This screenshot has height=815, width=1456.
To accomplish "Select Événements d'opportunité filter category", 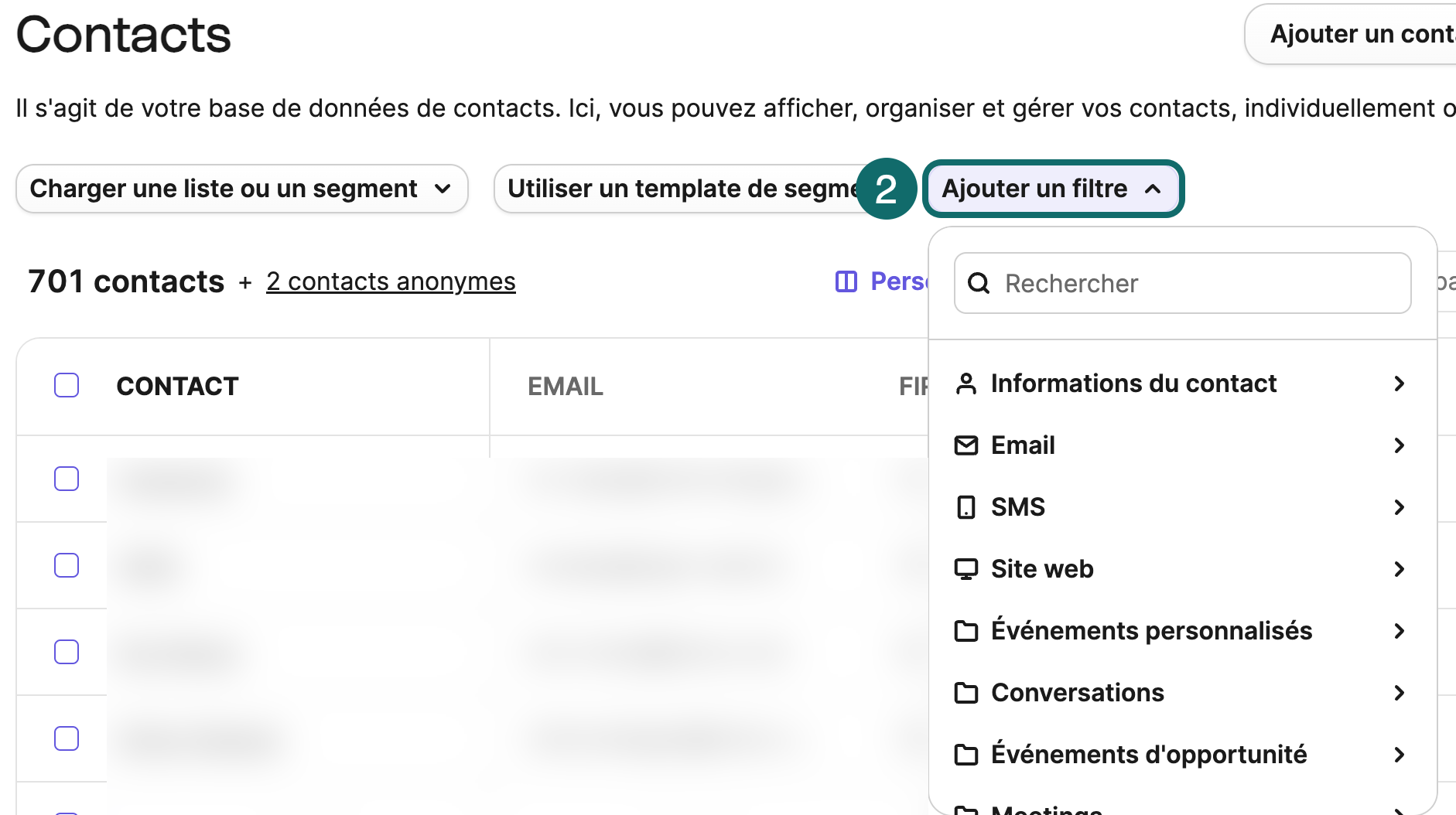I will point(1182,755).
